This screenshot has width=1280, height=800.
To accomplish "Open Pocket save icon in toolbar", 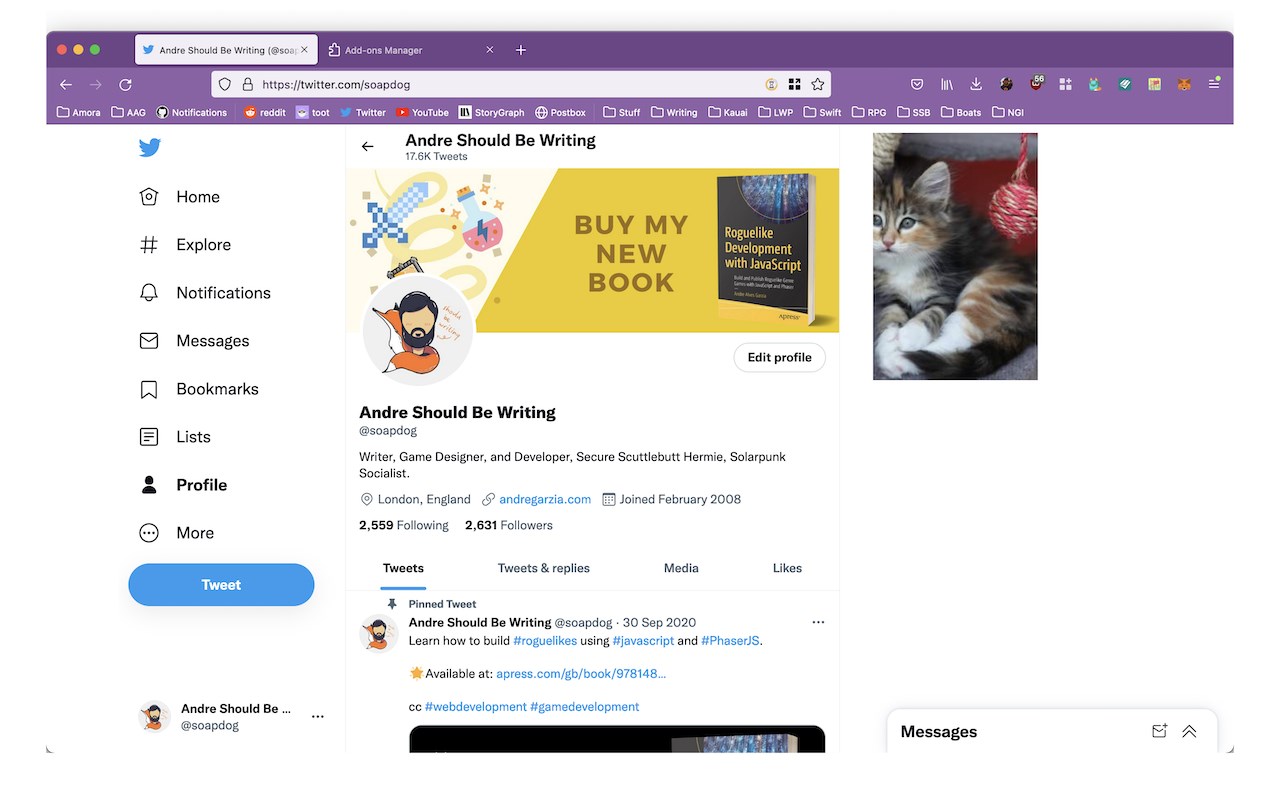I will click(917, 85).
